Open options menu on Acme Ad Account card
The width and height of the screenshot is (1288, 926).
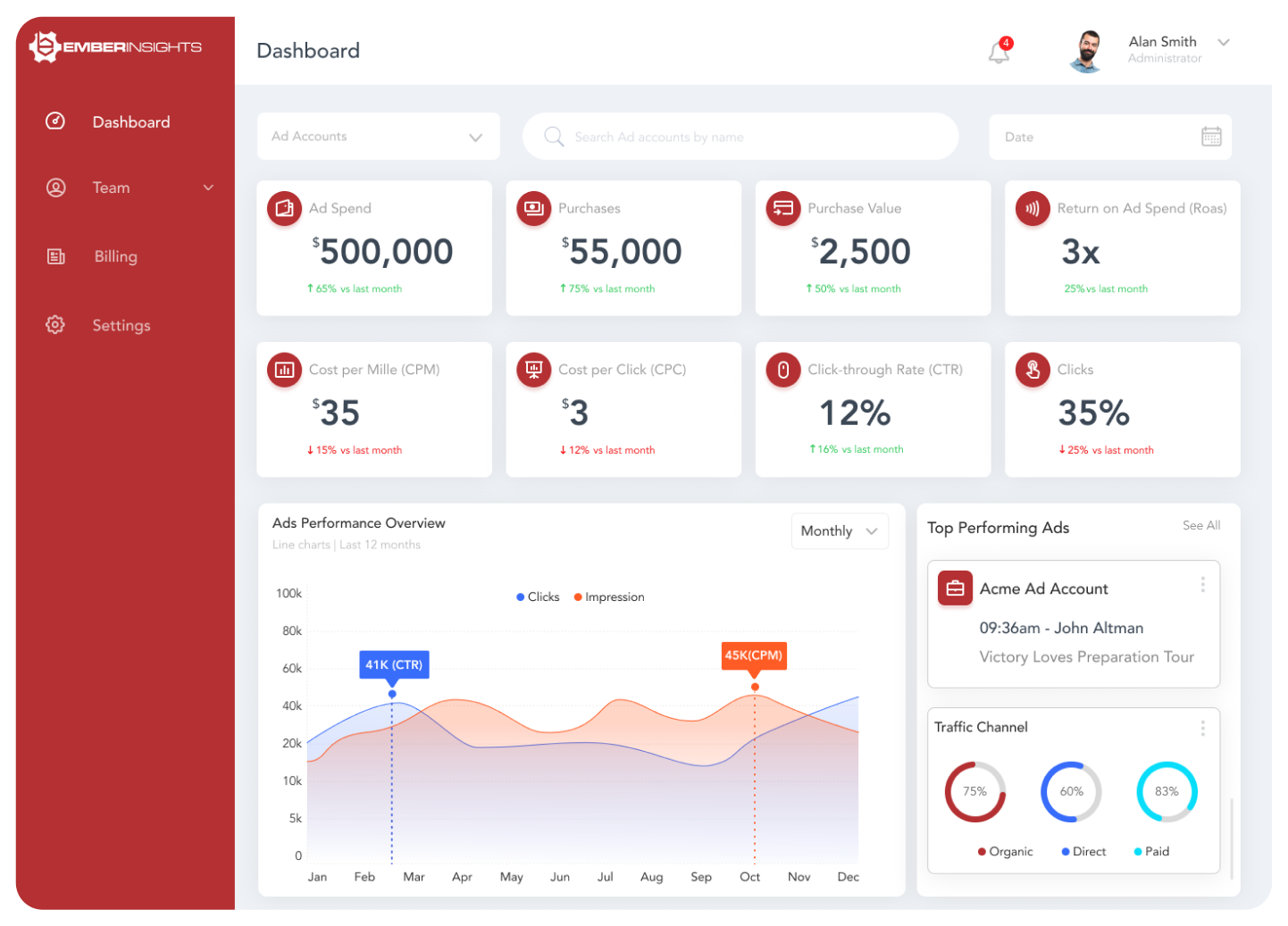coord(1203,584)
